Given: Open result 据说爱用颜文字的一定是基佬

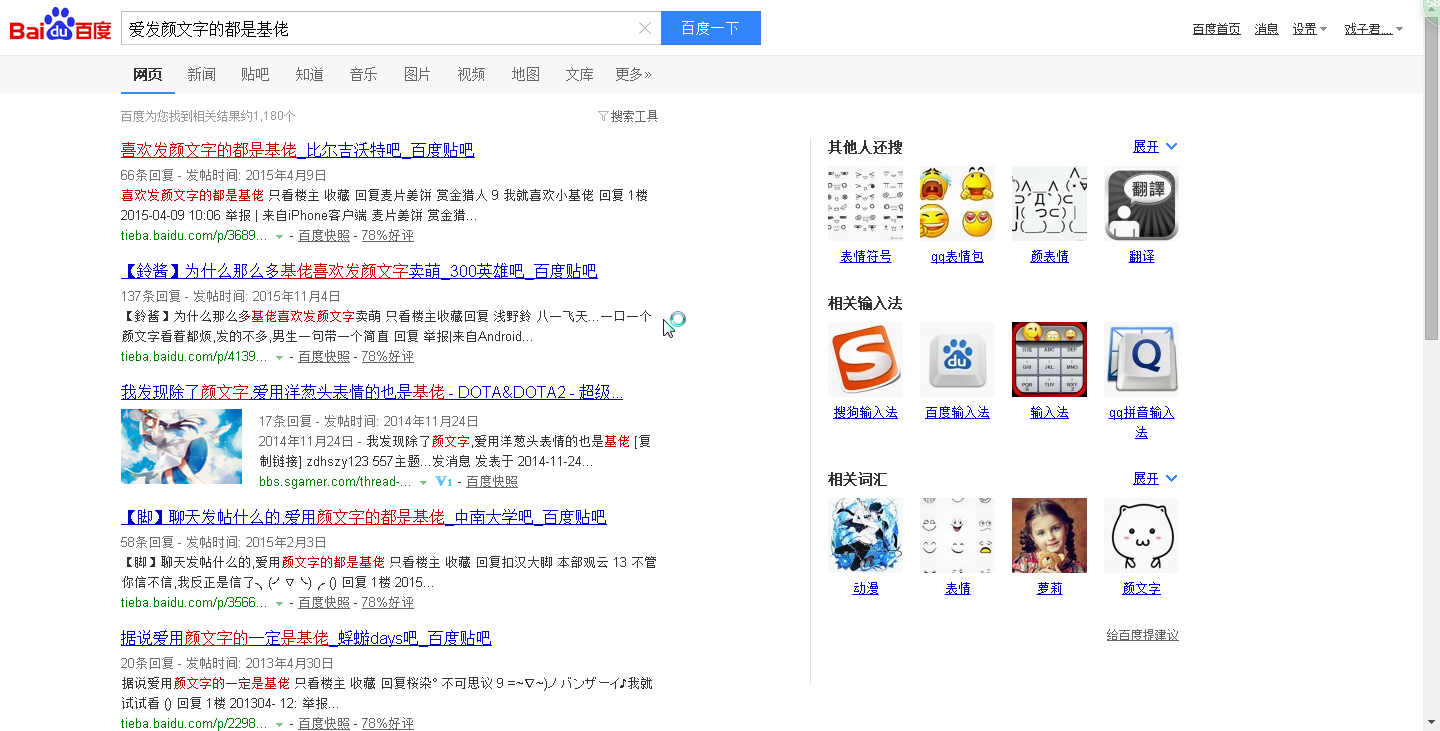Looking at the screenshot, I should [x=306, y=638].
